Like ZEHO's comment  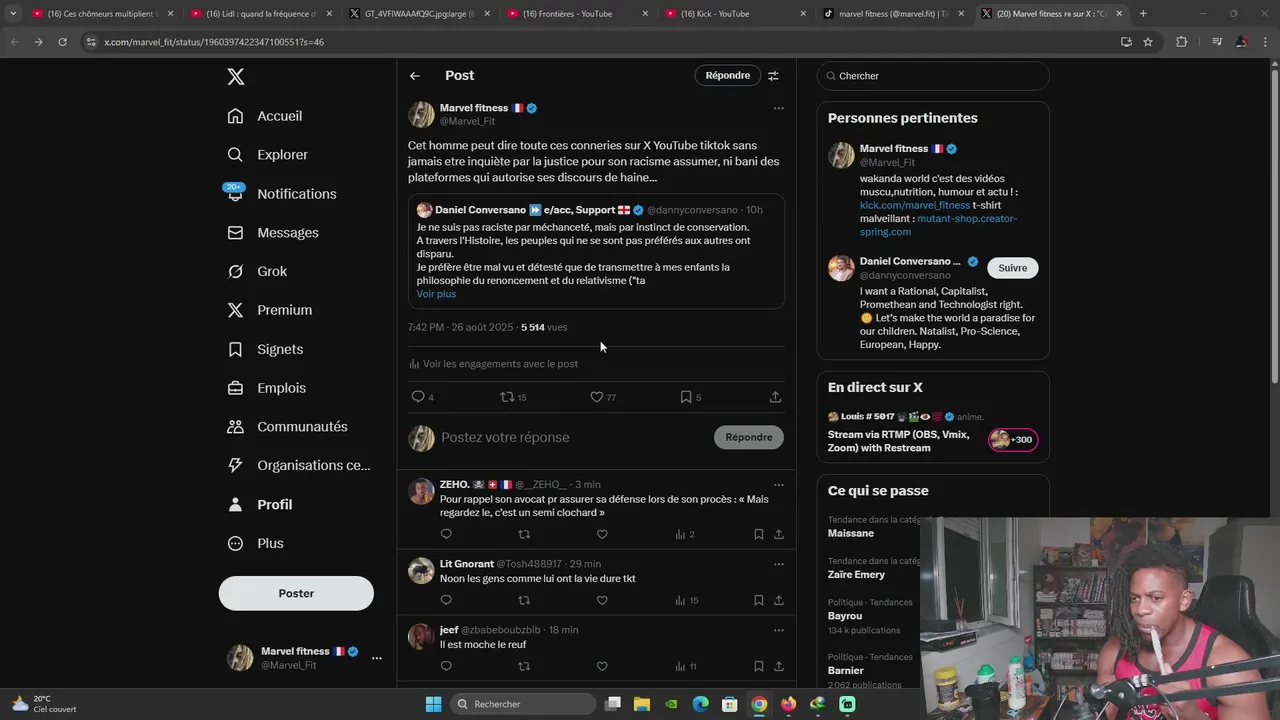602,534
